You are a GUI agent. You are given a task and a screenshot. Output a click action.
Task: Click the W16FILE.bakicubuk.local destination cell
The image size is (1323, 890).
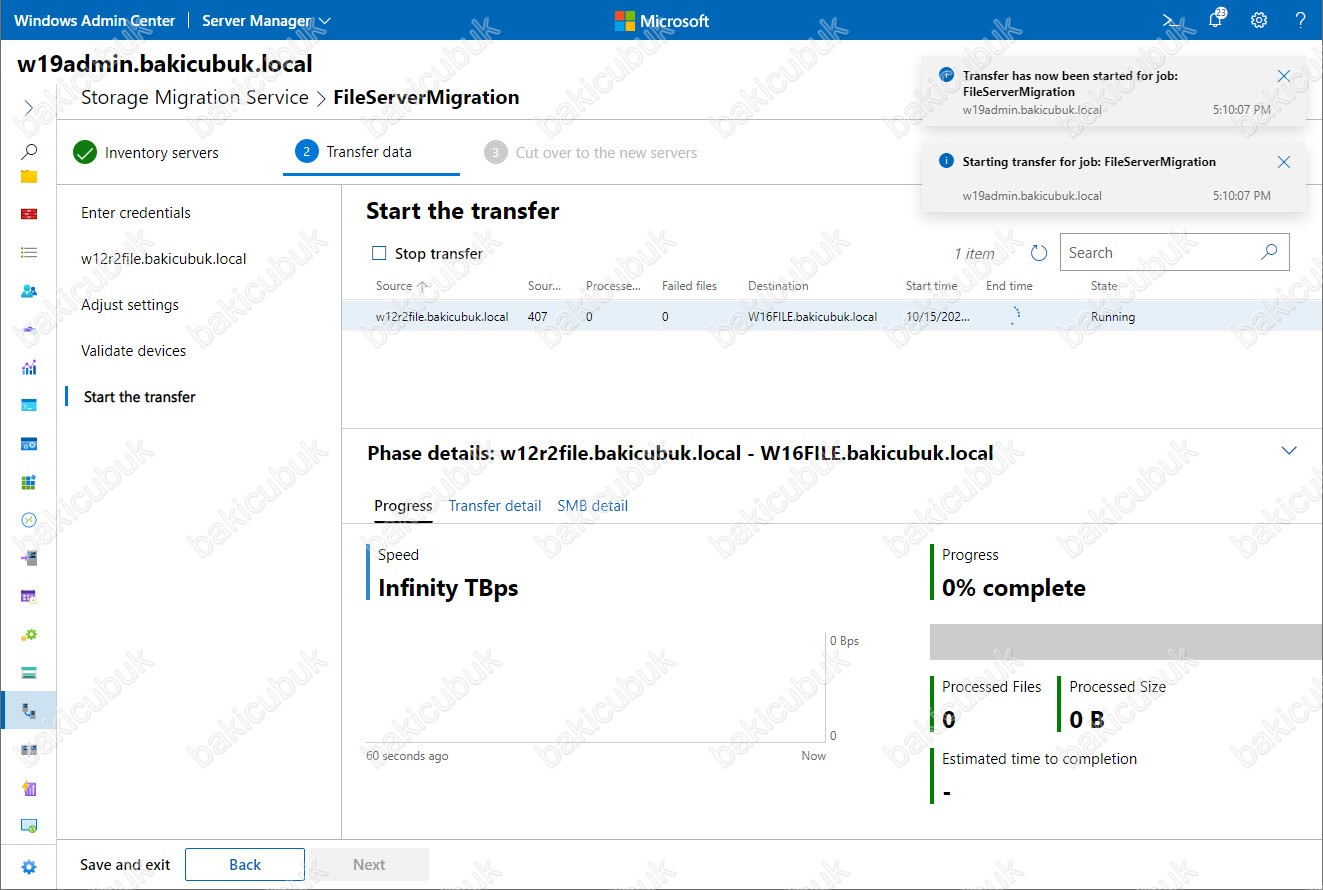813,317
